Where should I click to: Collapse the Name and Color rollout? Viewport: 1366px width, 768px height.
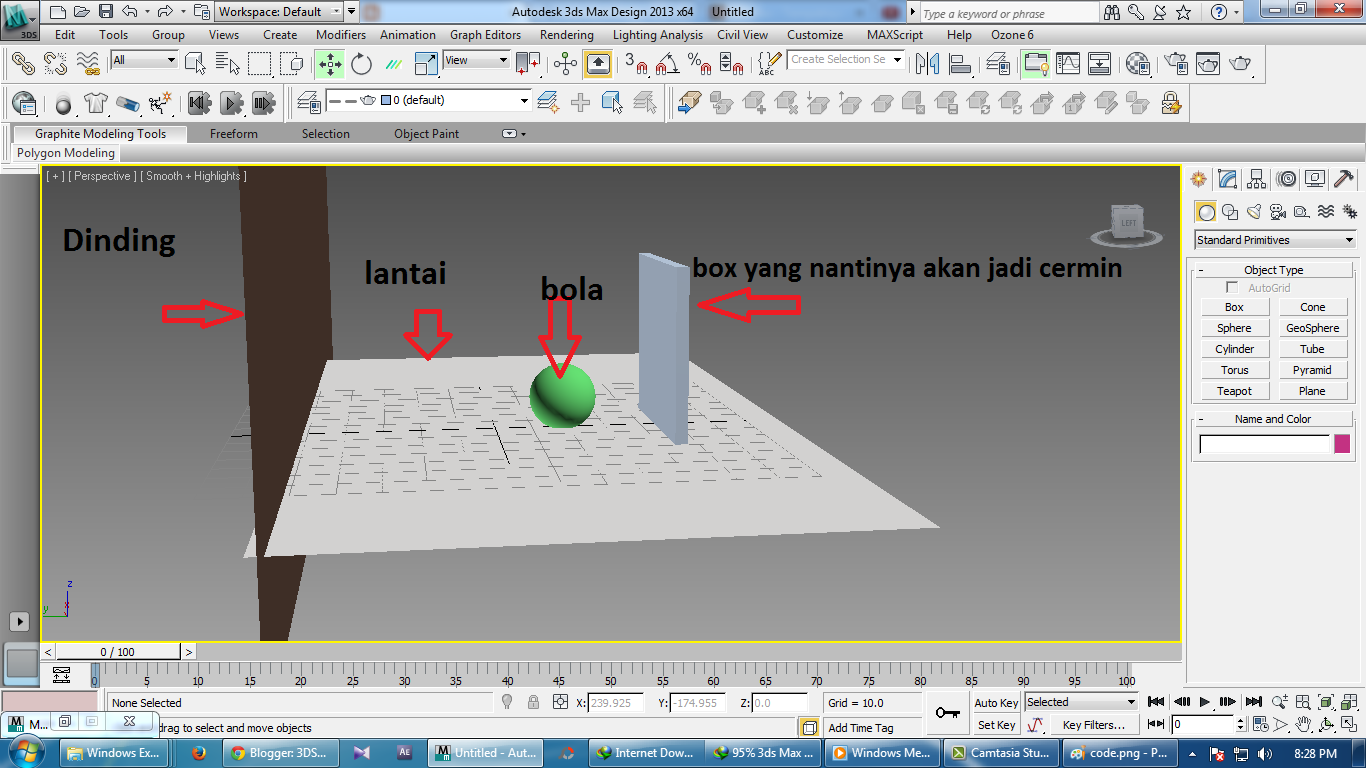point(1273,419)
